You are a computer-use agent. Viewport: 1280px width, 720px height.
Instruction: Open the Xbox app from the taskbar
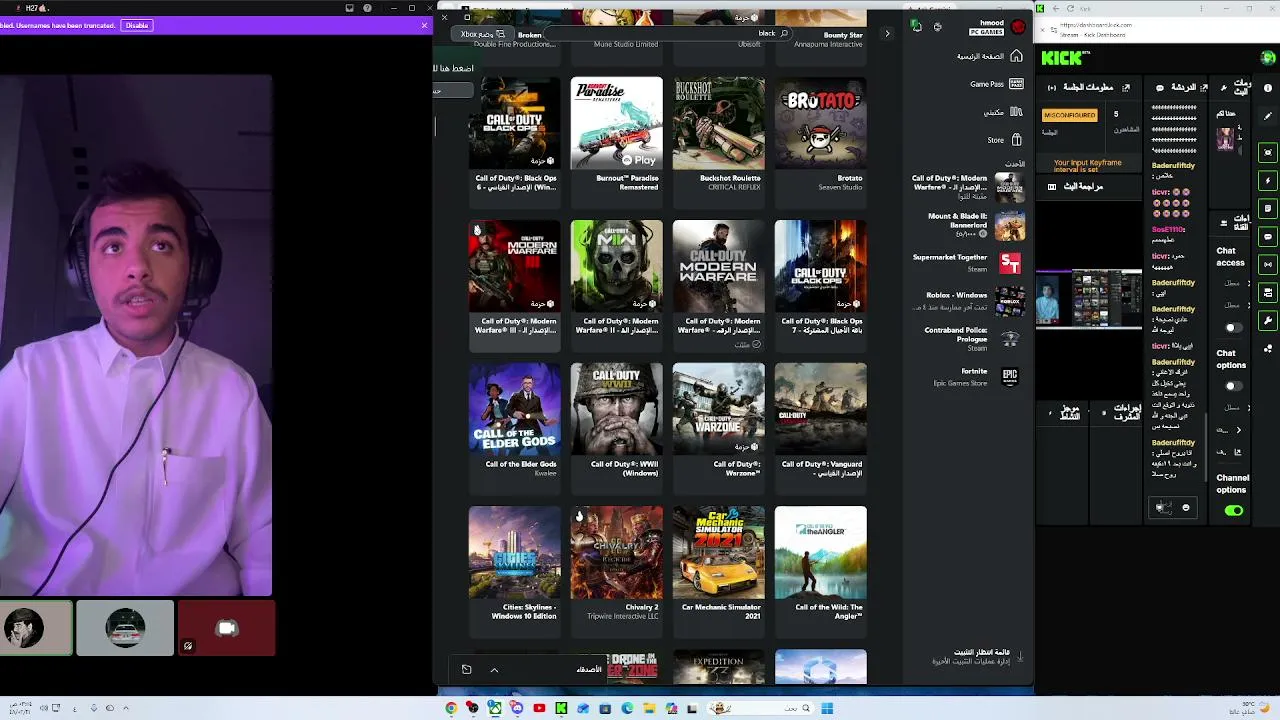click(495, 709)
